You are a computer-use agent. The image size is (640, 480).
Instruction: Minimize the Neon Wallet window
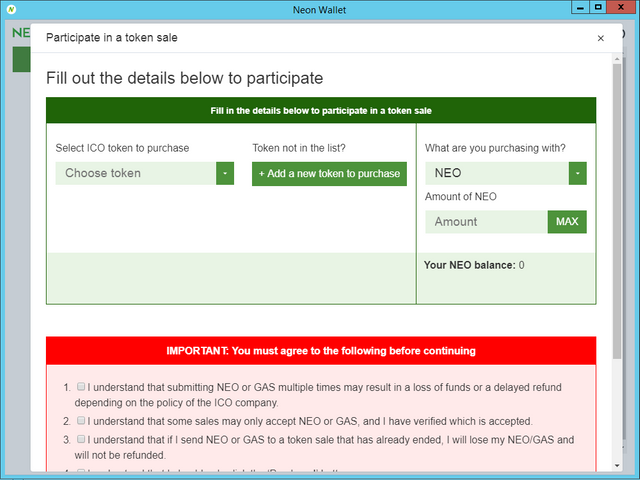pos(580,7)
